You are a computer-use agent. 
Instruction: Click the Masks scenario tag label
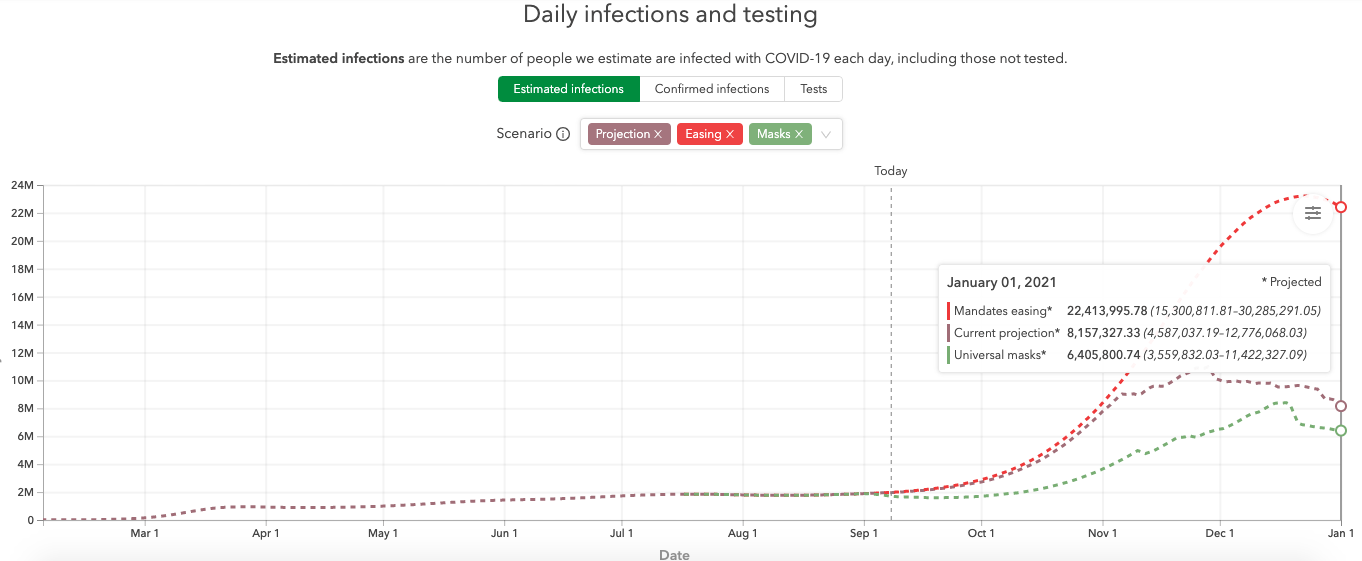773,134
